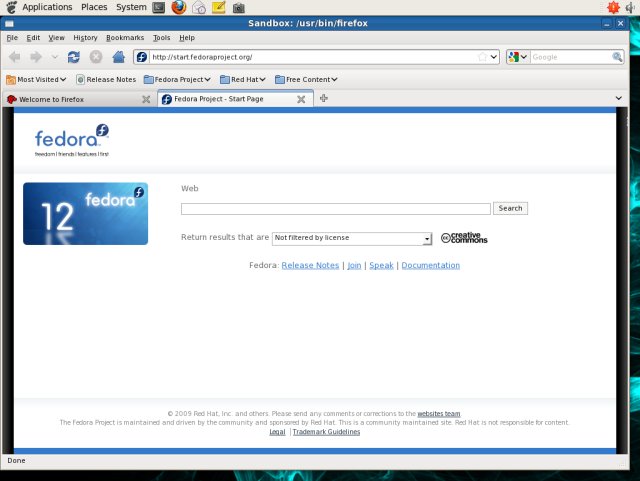640x481 pixels.
Task: Click the Fedora logo on the page
Action: click(x=71, y=141)
